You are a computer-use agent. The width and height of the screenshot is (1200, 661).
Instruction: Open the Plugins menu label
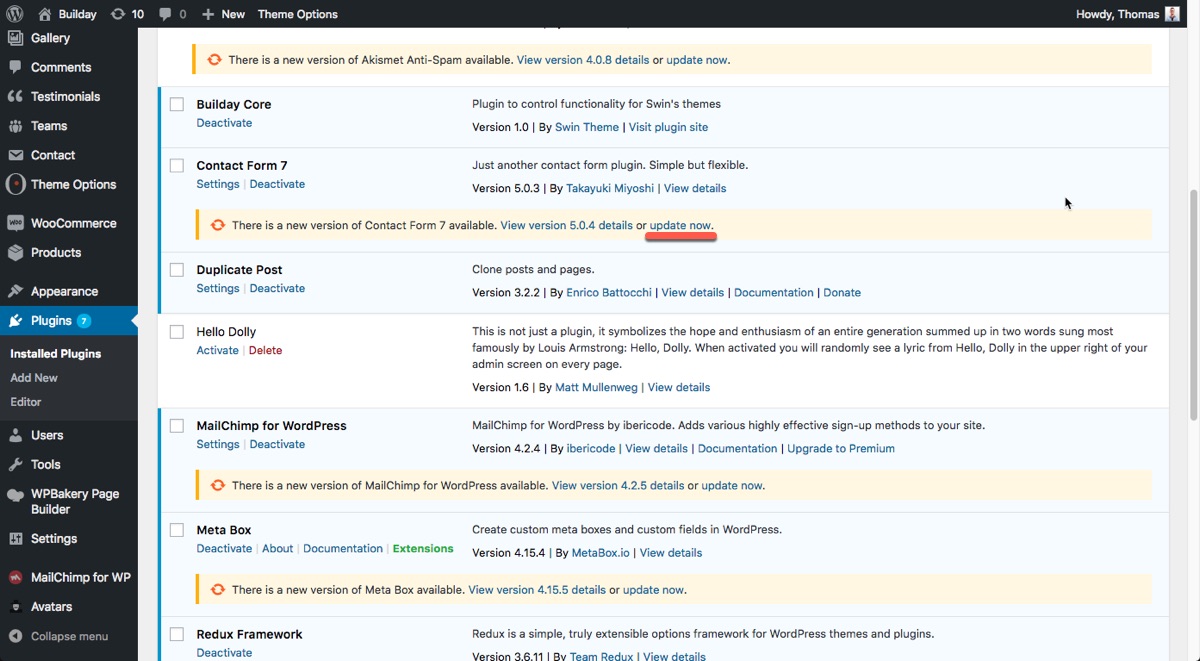point(51,321)
